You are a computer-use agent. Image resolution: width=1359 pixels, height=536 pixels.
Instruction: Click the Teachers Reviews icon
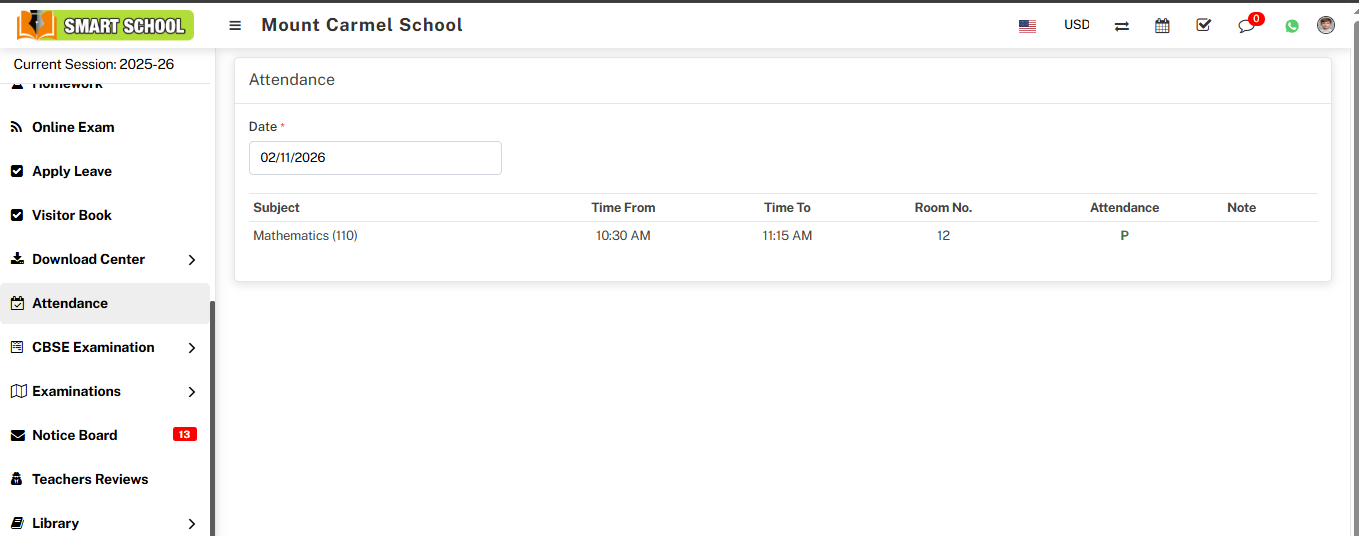pos(16,479)
